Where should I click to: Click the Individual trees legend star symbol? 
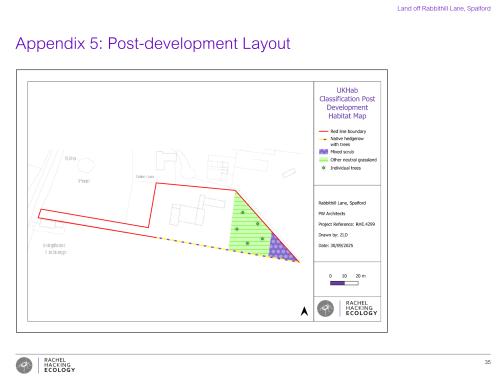(x=323, y=168)
